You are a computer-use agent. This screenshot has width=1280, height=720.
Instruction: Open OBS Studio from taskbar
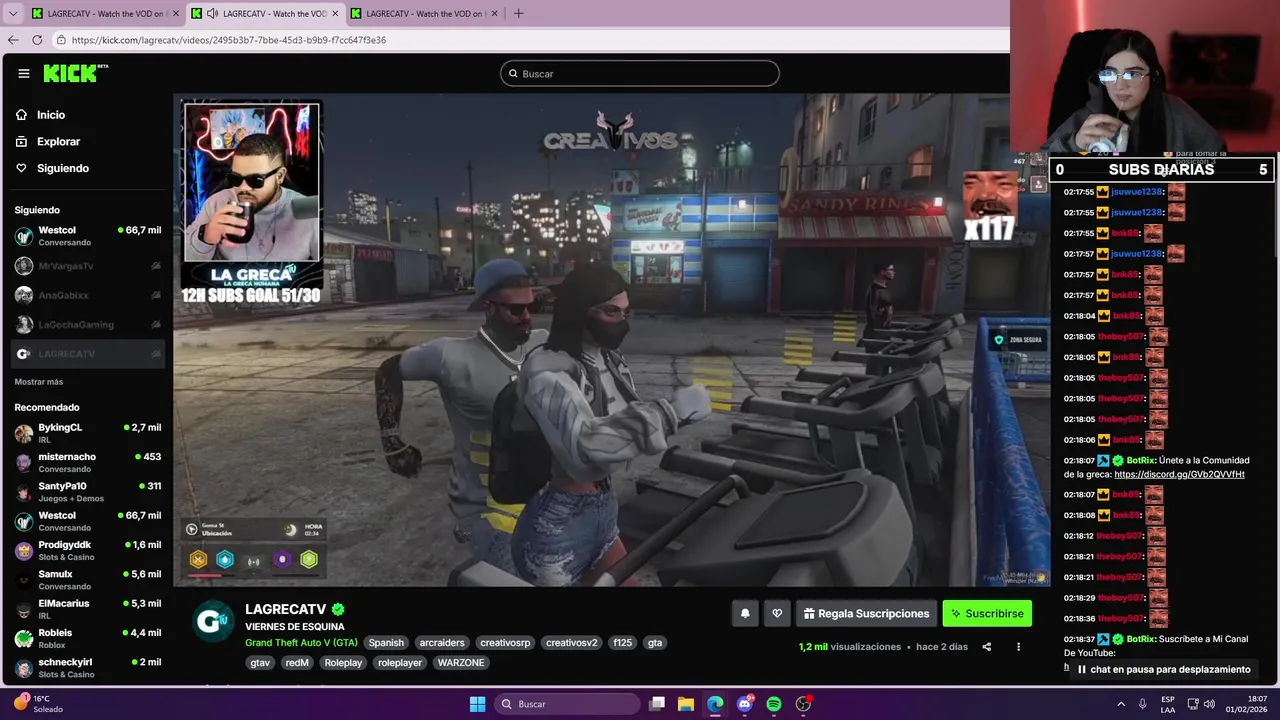[803, 704]
